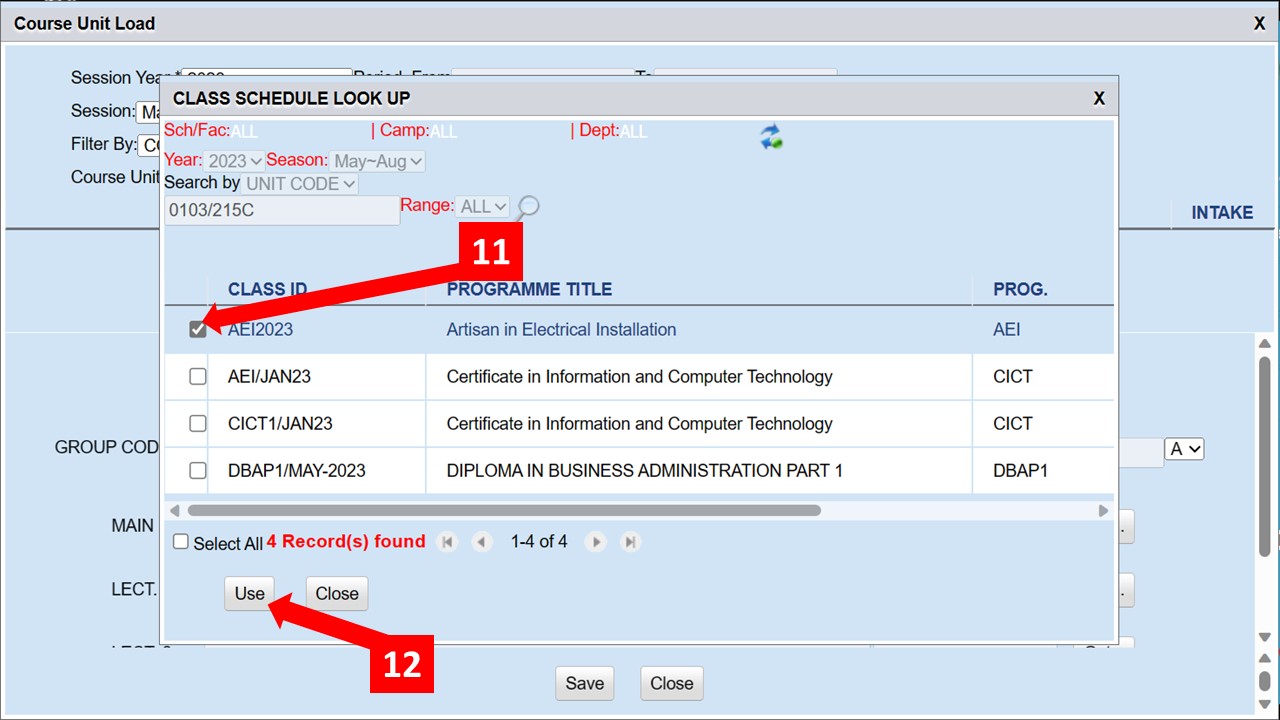1280x720 pixels.
Task: Enable the Select All checkbox
Action: point(181,542)
